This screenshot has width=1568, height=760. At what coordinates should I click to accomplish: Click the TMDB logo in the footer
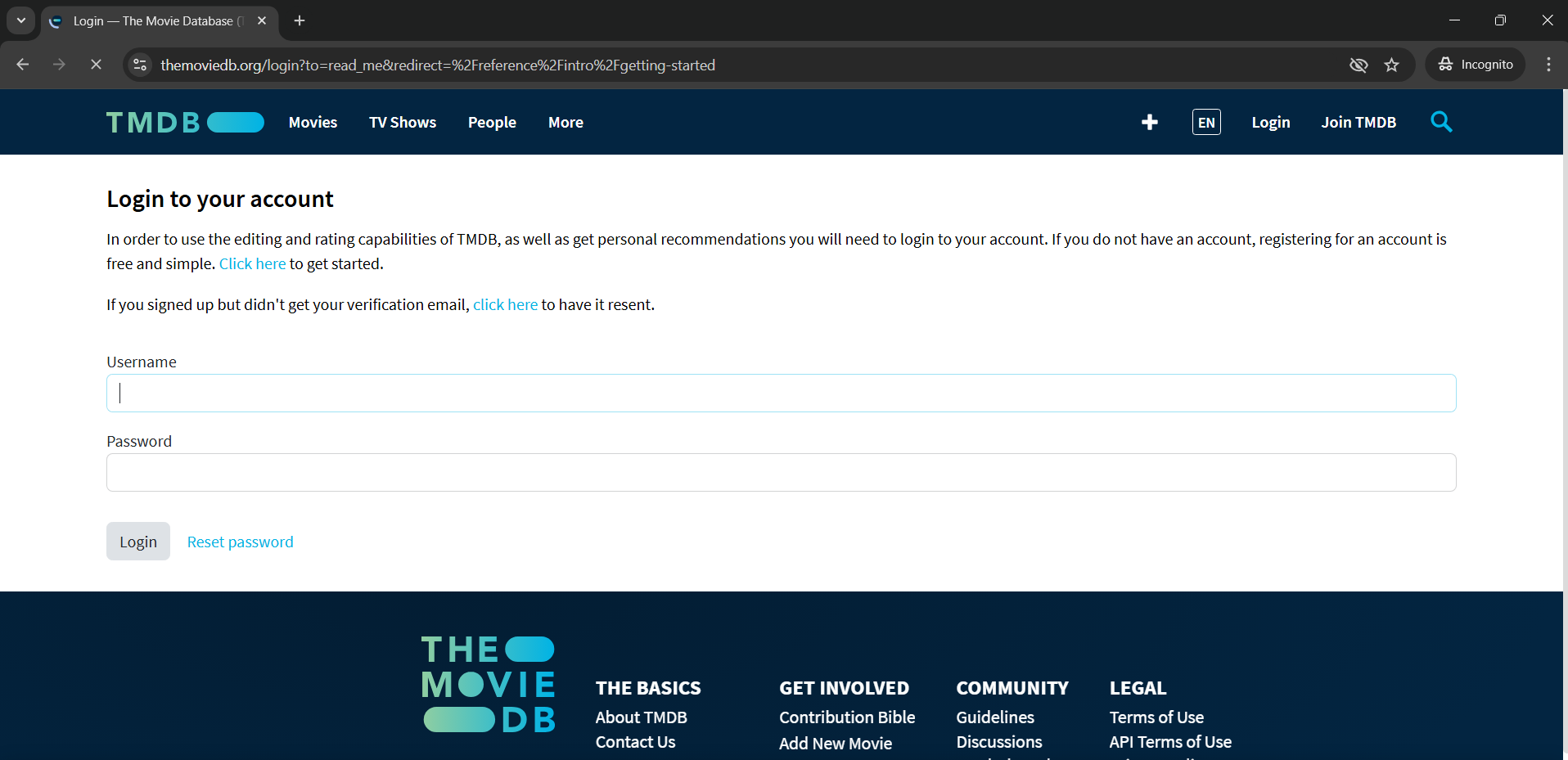[488, 683]
